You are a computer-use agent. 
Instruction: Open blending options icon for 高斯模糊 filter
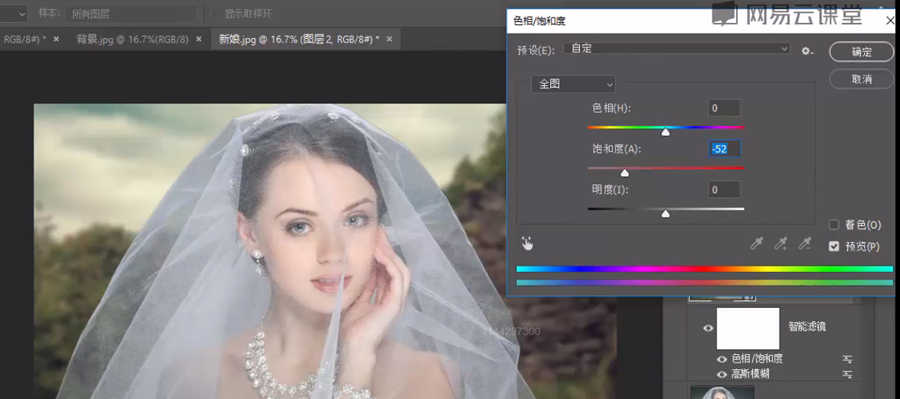pos(847,374)
